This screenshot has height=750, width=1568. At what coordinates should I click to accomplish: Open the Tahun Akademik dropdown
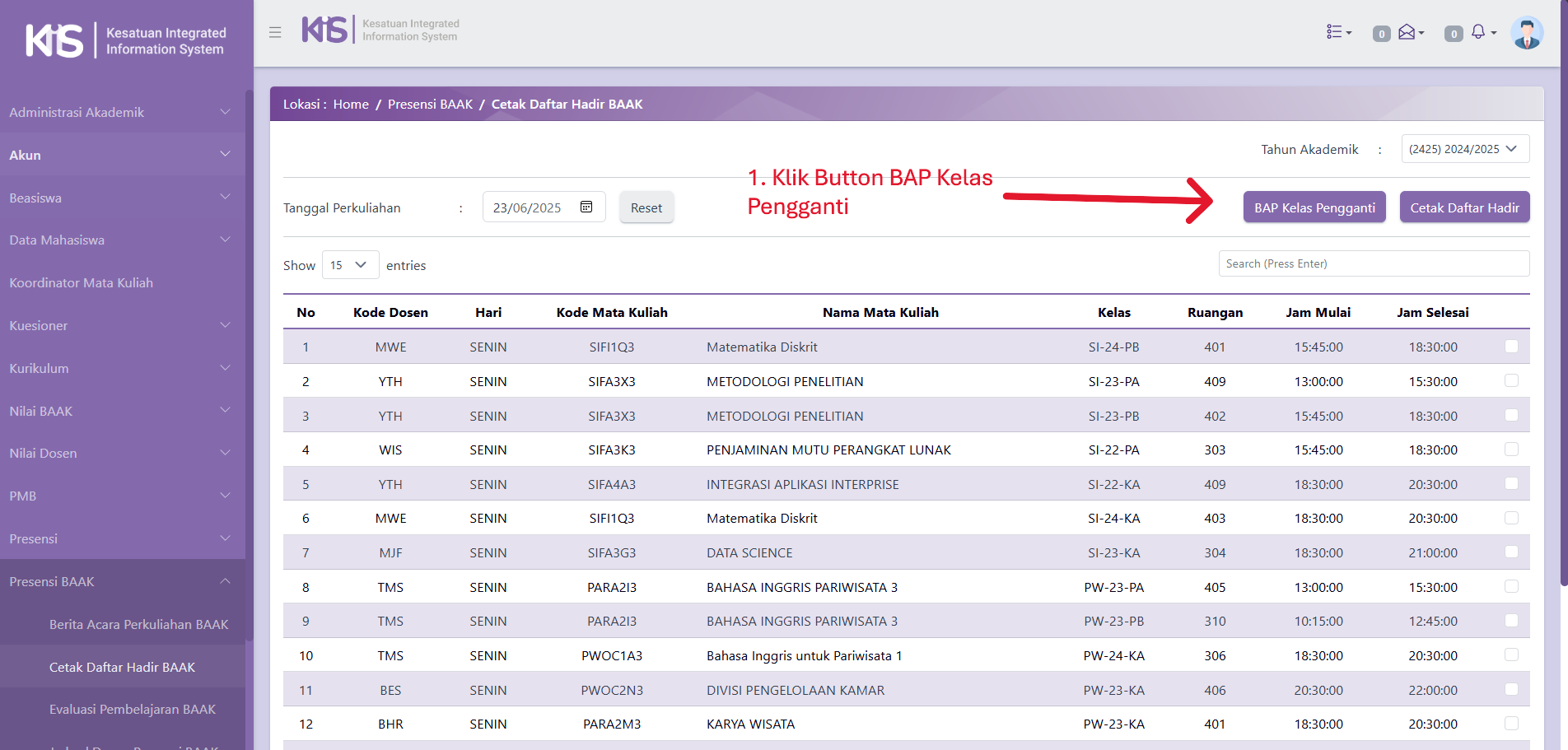pos(1464,149)
